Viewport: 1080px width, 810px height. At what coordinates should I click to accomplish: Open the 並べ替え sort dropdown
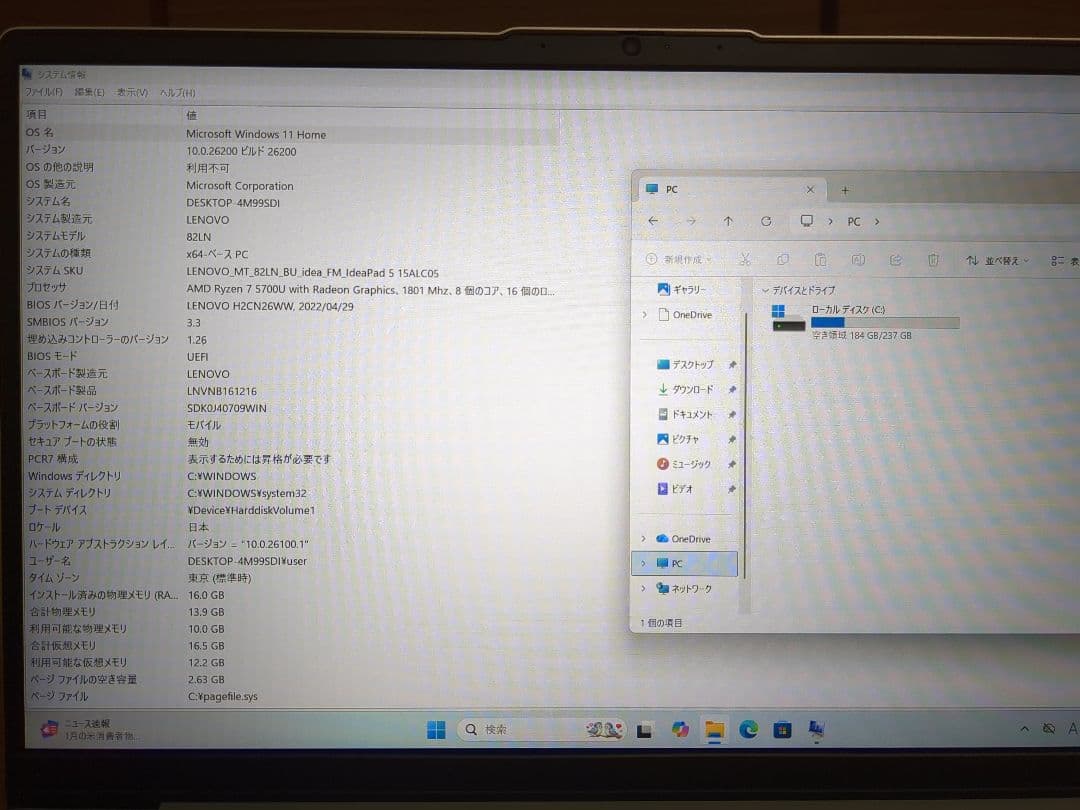tap(995, 258)
